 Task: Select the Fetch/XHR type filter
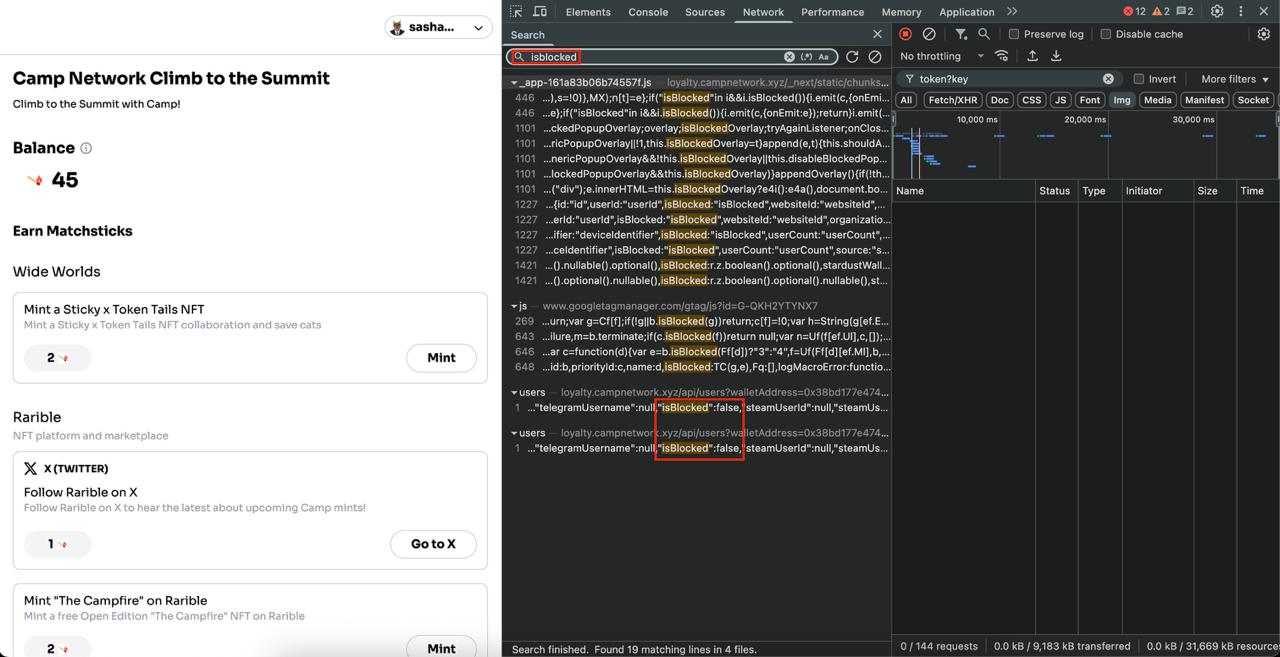point(953,100)
